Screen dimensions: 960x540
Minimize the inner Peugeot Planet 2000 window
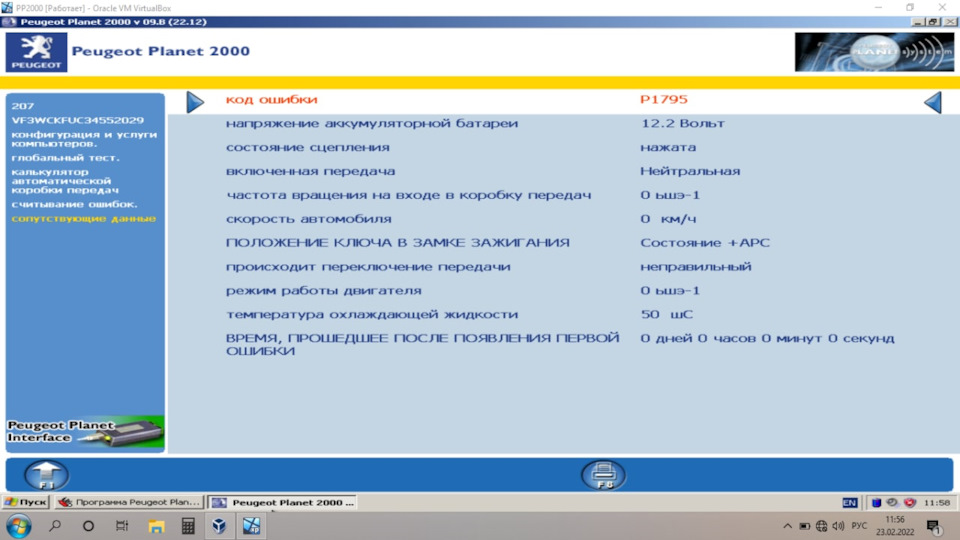pyautogui.click(x=918, y=22)
